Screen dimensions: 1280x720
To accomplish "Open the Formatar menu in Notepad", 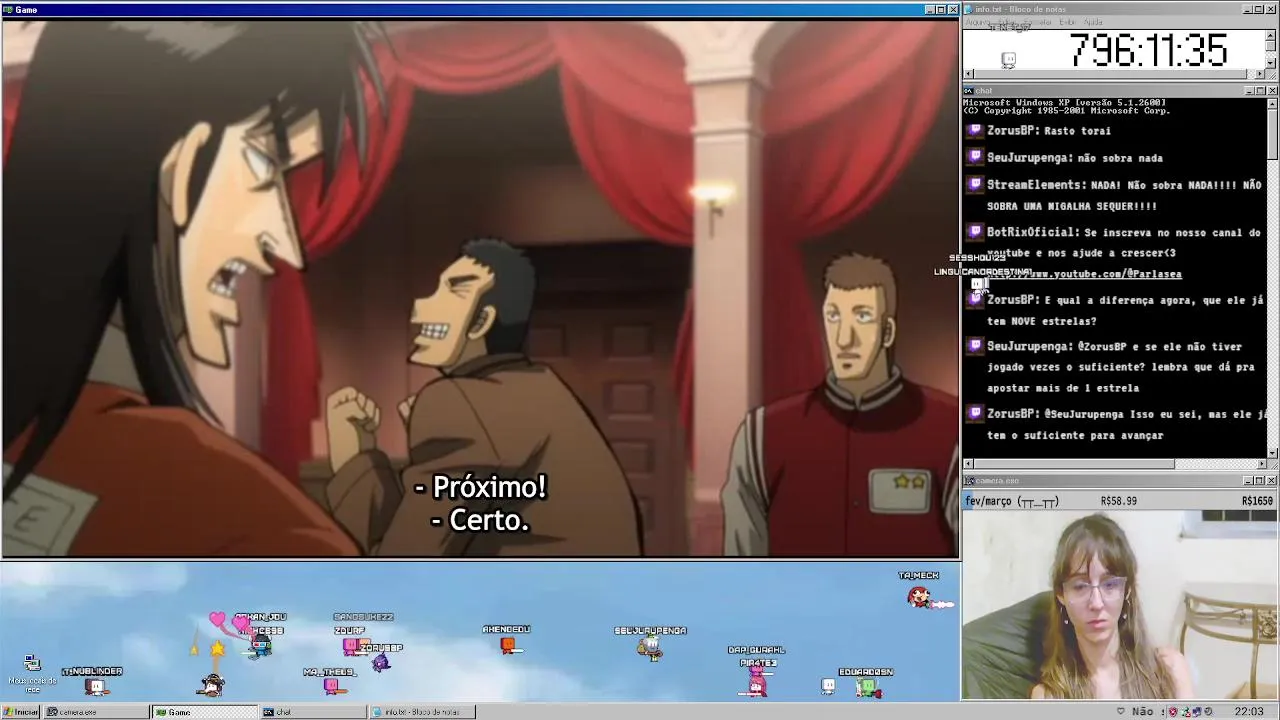I will pyautogui.click(x=1037, y=22).
